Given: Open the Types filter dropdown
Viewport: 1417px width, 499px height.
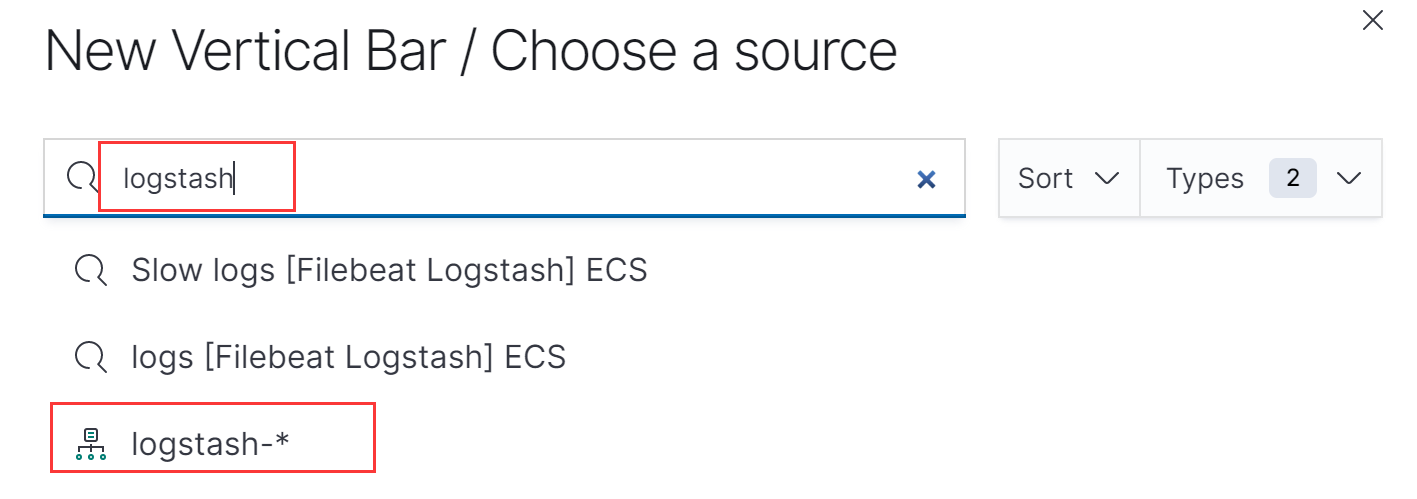Looking at the screenshot, I should [x=1261, y=178].
